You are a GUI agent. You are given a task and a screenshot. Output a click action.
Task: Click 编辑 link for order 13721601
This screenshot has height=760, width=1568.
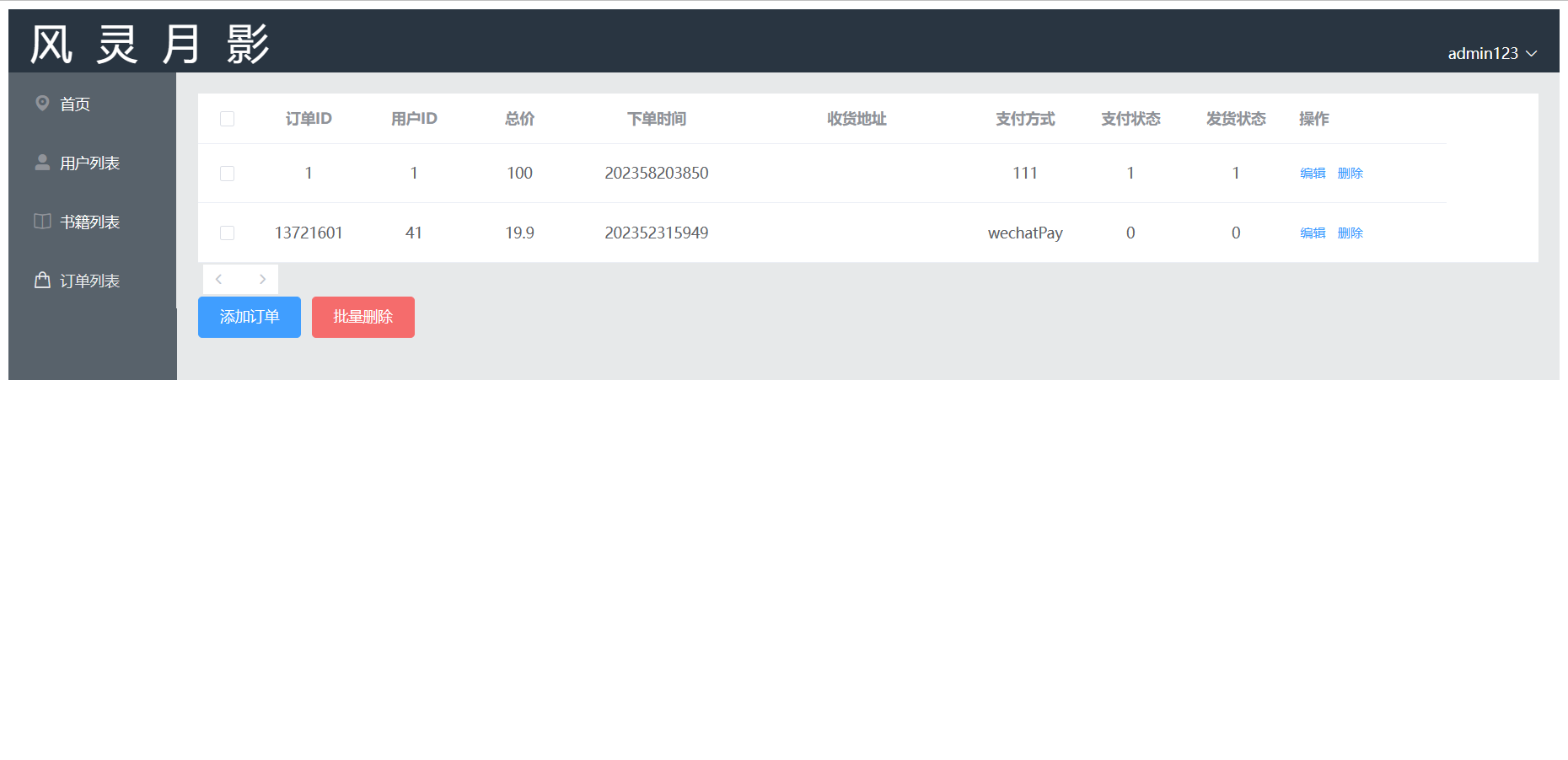tap(1313, 233)
